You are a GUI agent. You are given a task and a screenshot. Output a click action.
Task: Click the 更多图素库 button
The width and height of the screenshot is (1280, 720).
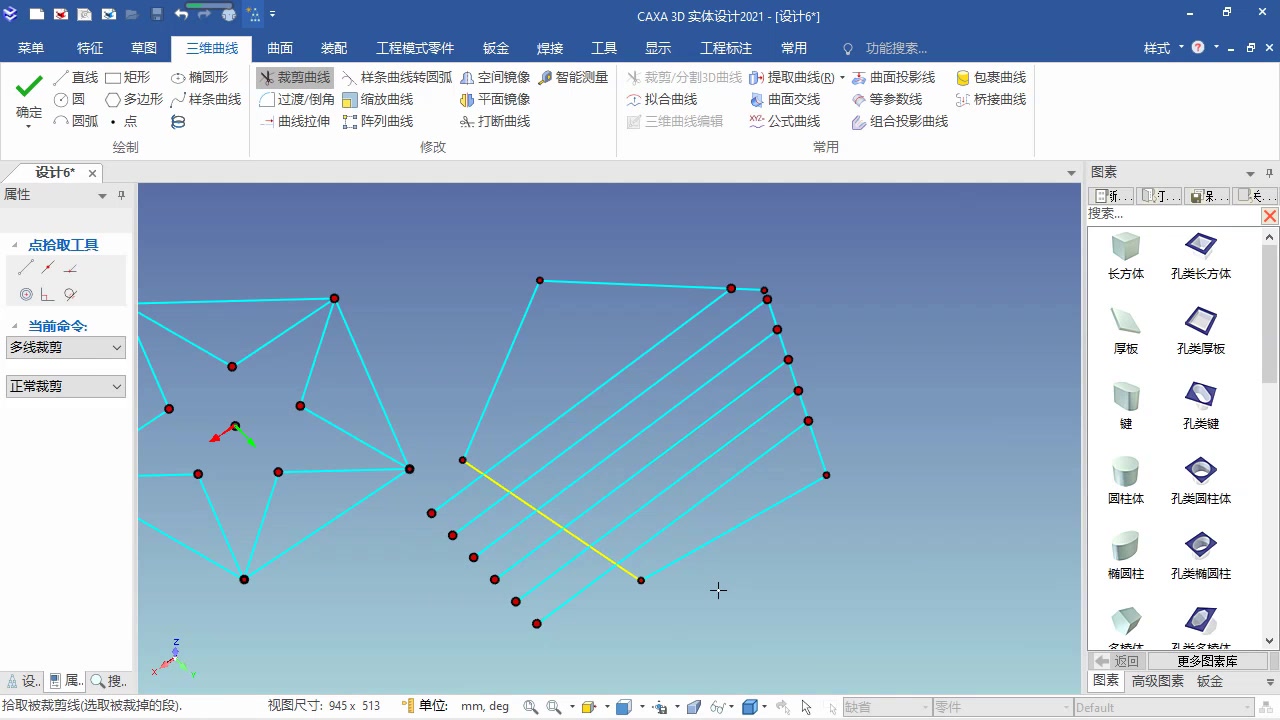pos(1206,660)
